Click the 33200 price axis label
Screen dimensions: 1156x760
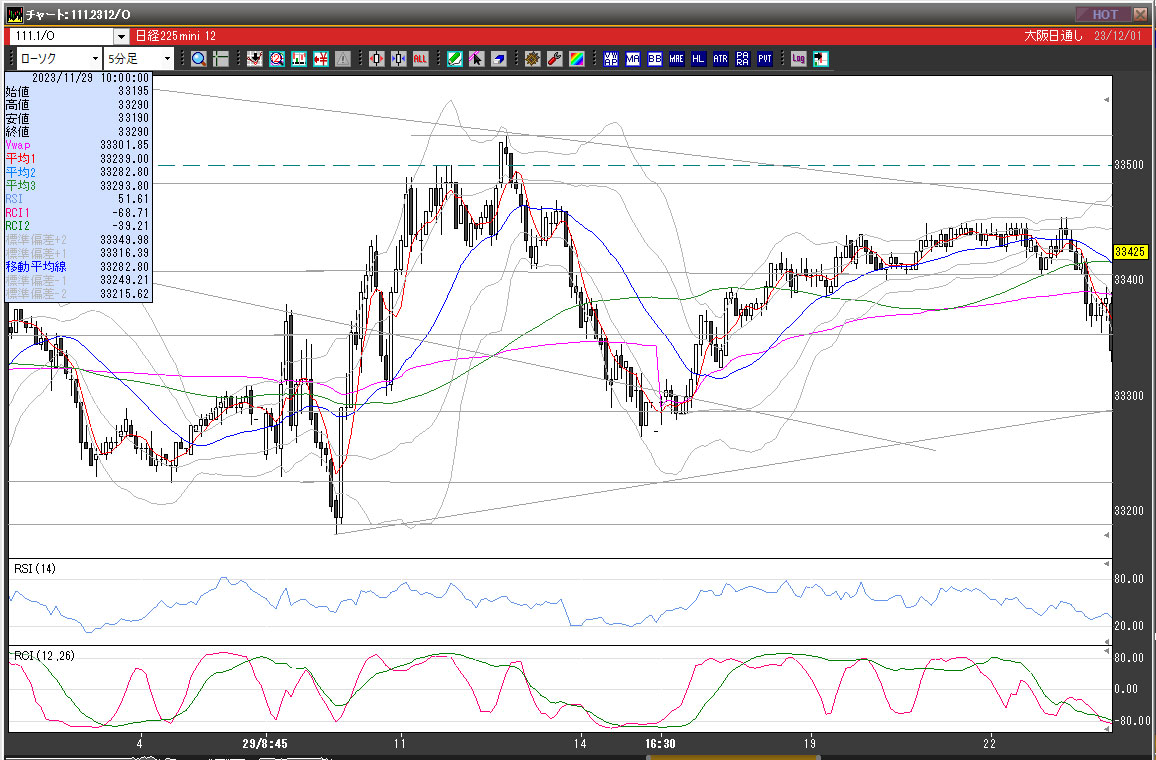[1129, 510]
